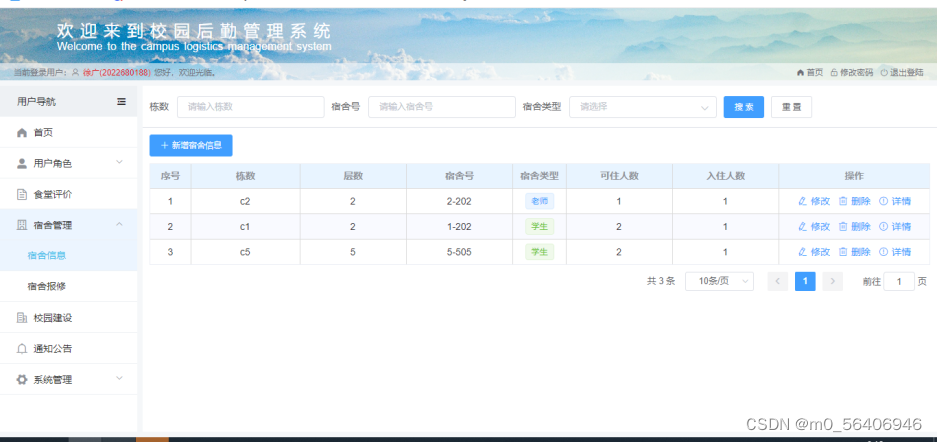Focus the 栋数 input field
Viewport: 937px width, 442px height.
click(x=250, y=107)
